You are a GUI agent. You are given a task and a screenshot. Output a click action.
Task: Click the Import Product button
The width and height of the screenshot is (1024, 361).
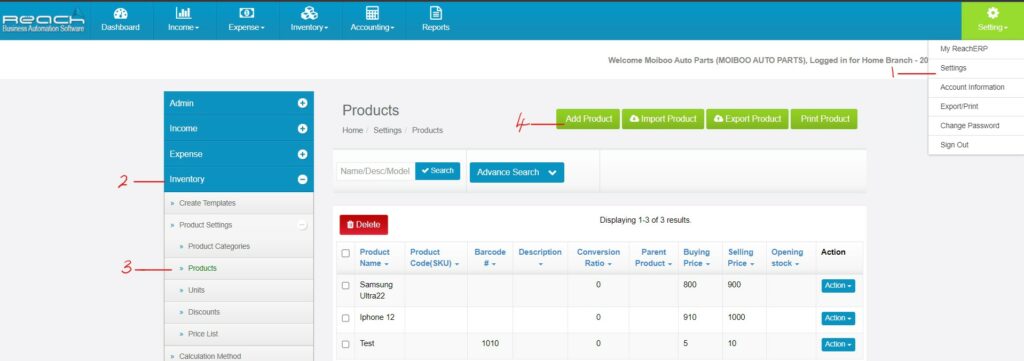click(663, 119)
